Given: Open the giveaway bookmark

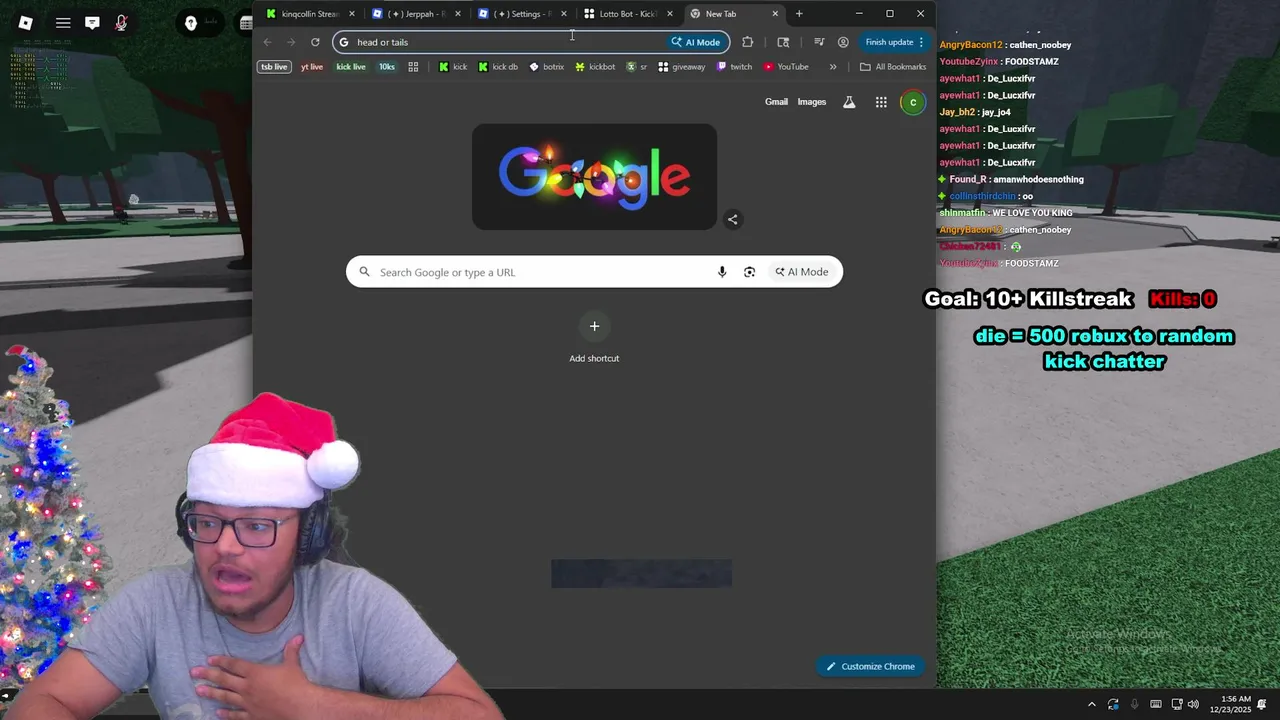Looking at the screenshot, I should 682,67.
